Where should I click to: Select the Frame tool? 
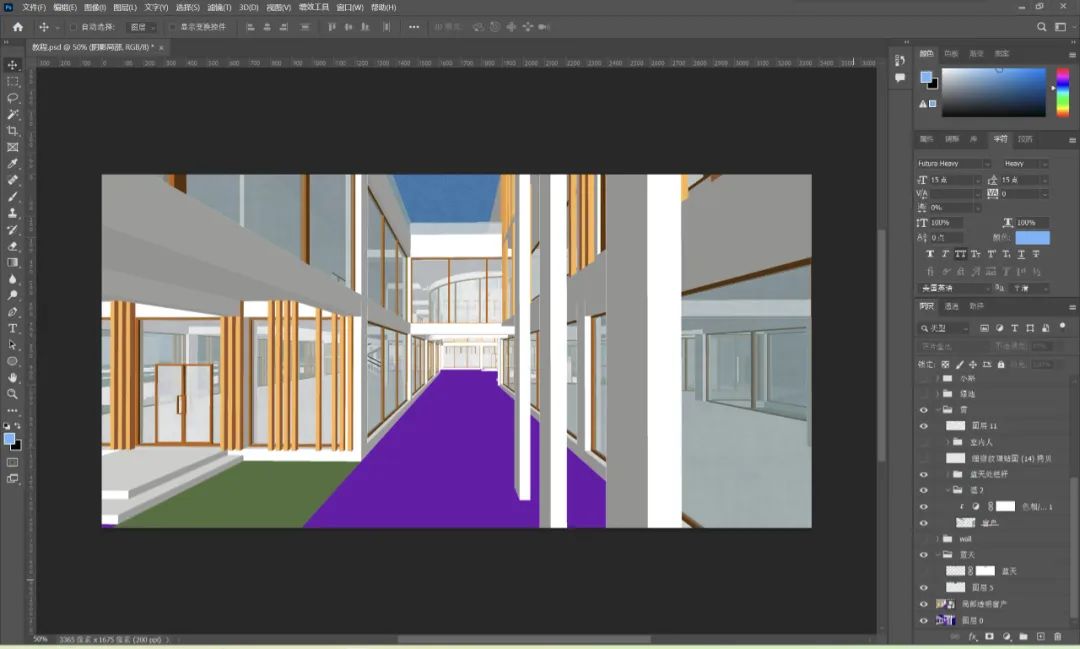12,147
